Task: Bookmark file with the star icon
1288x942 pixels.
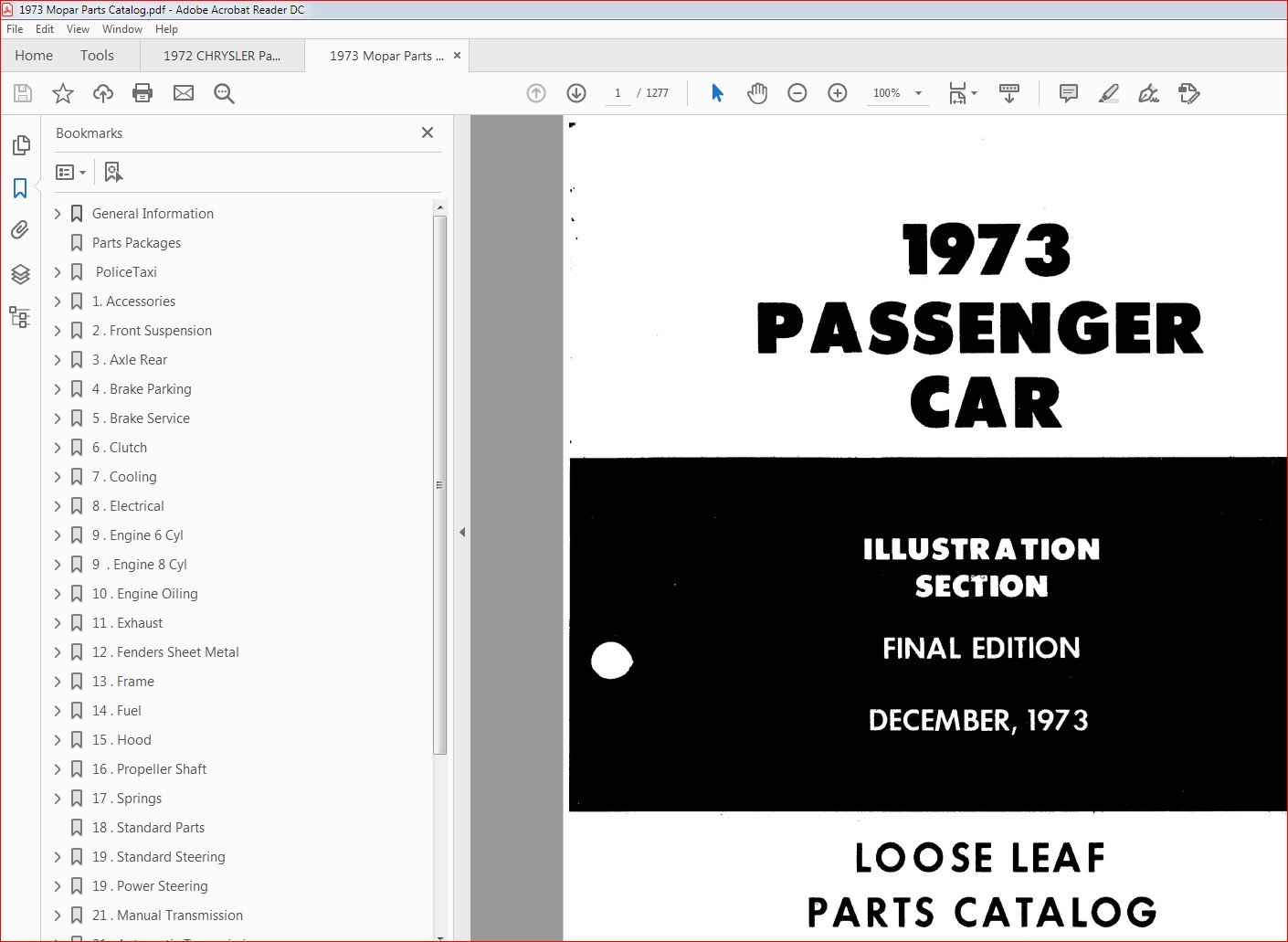Action: click(x=63, y=93)
